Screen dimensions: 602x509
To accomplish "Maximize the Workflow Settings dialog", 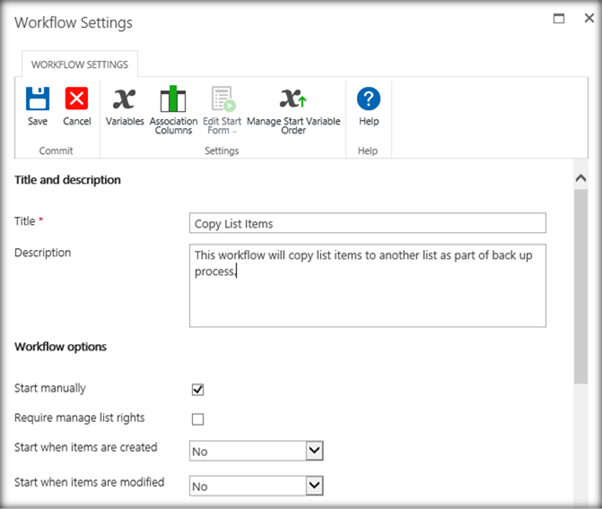I will click(x=558, y=19).
